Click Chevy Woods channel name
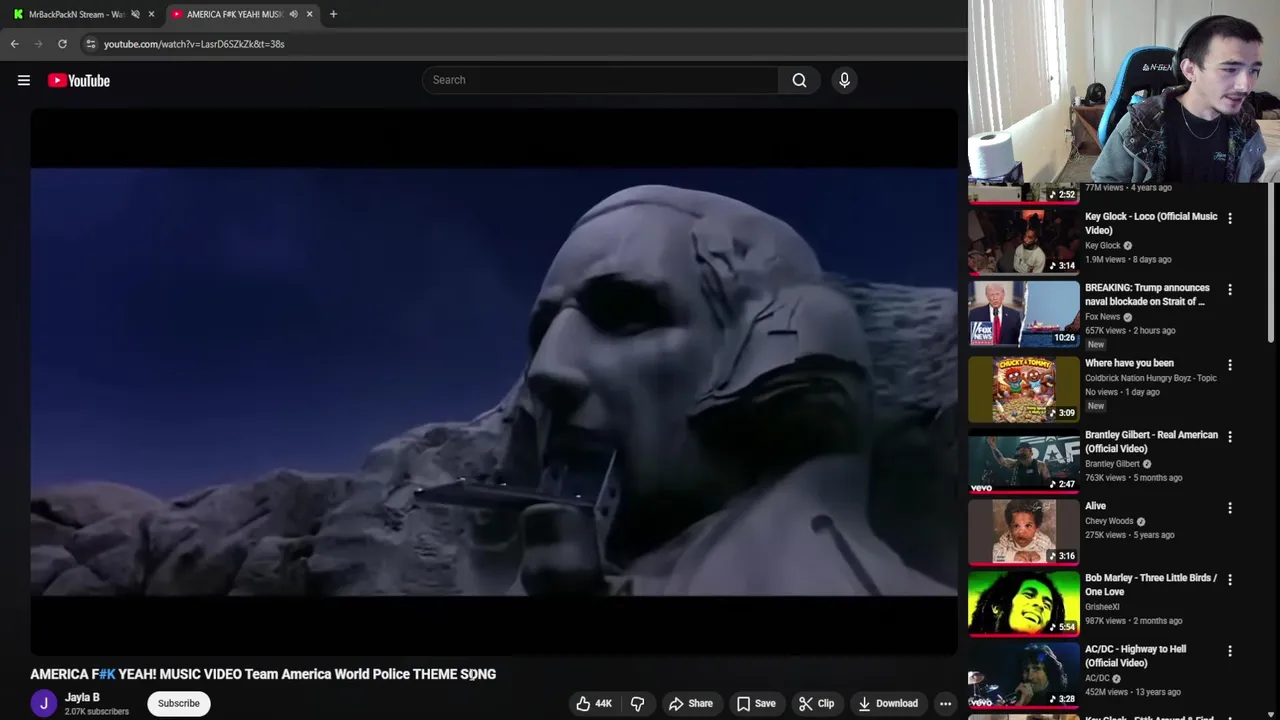 (x=1109, y=521)
